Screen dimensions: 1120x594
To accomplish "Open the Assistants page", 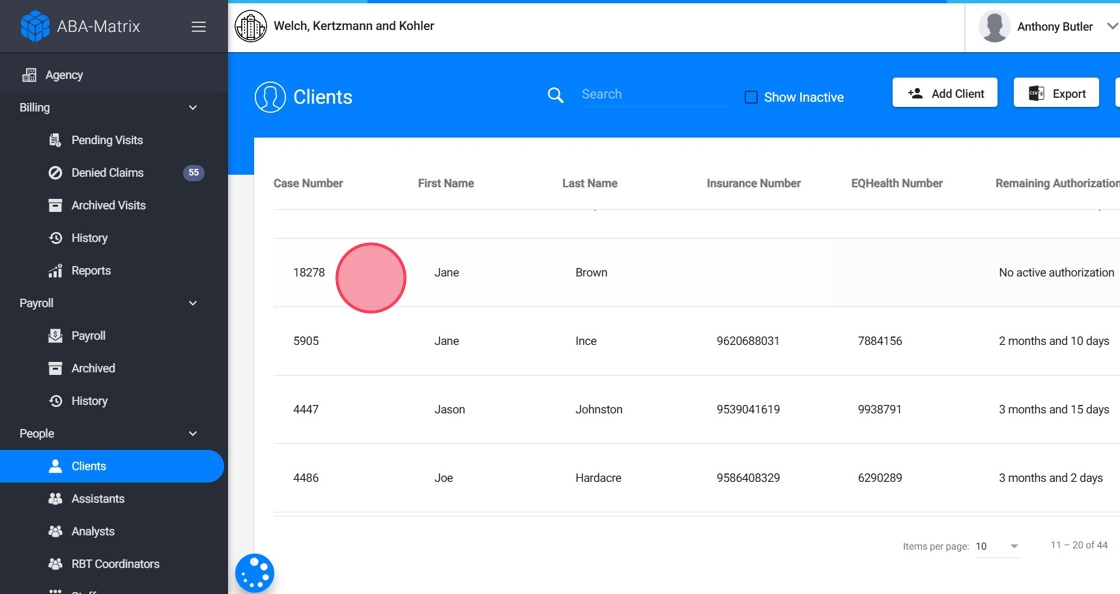I will click(98, 499).
